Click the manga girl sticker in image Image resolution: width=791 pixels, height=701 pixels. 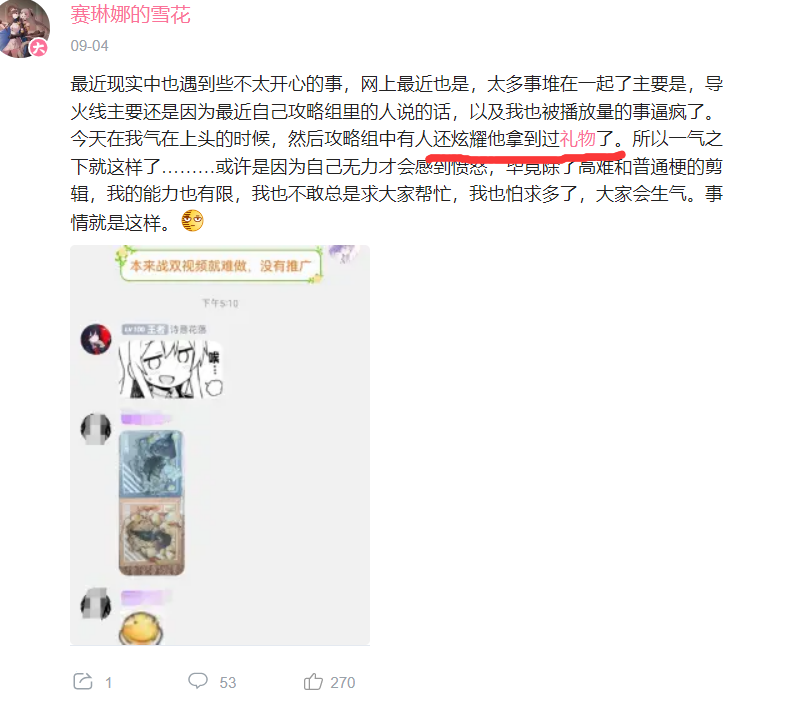(x=171, y=369)
